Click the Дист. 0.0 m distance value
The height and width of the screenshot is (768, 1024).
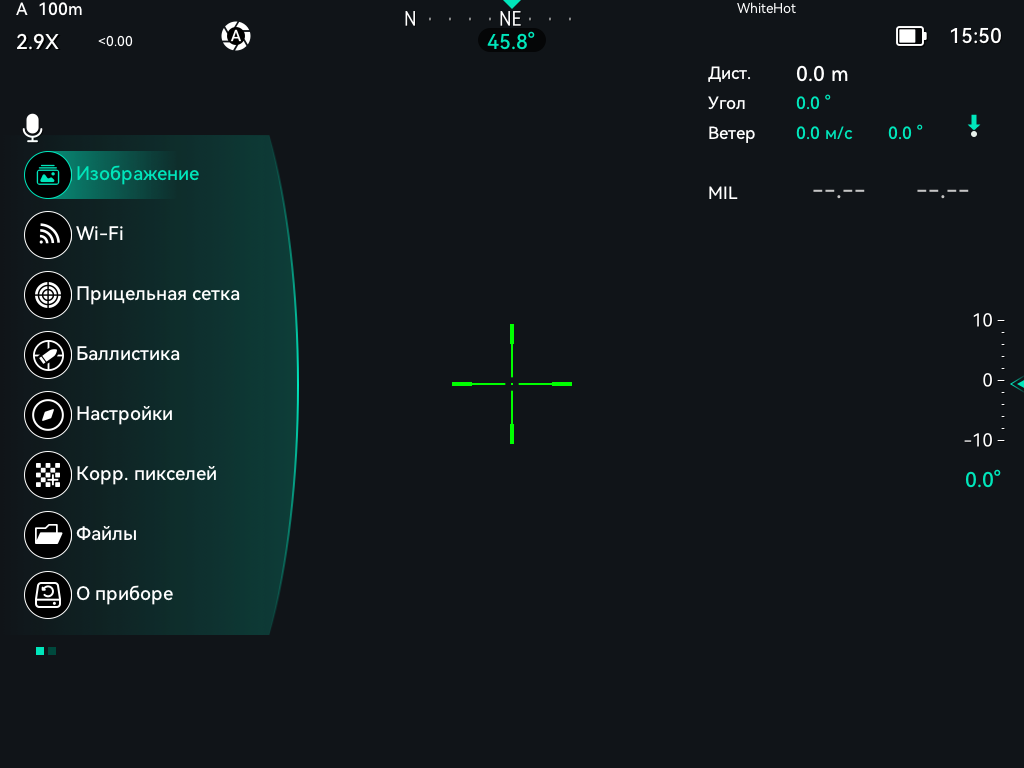tap(822, 74)
